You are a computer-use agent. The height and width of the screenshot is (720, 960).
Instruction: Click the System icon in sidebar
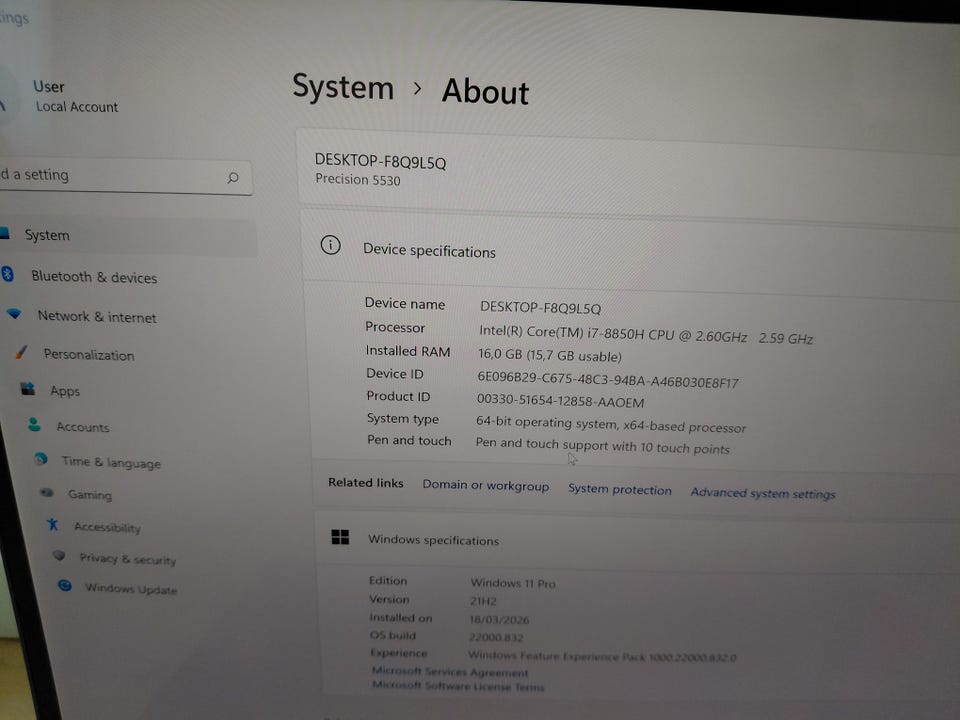click(x=4, y=233)
